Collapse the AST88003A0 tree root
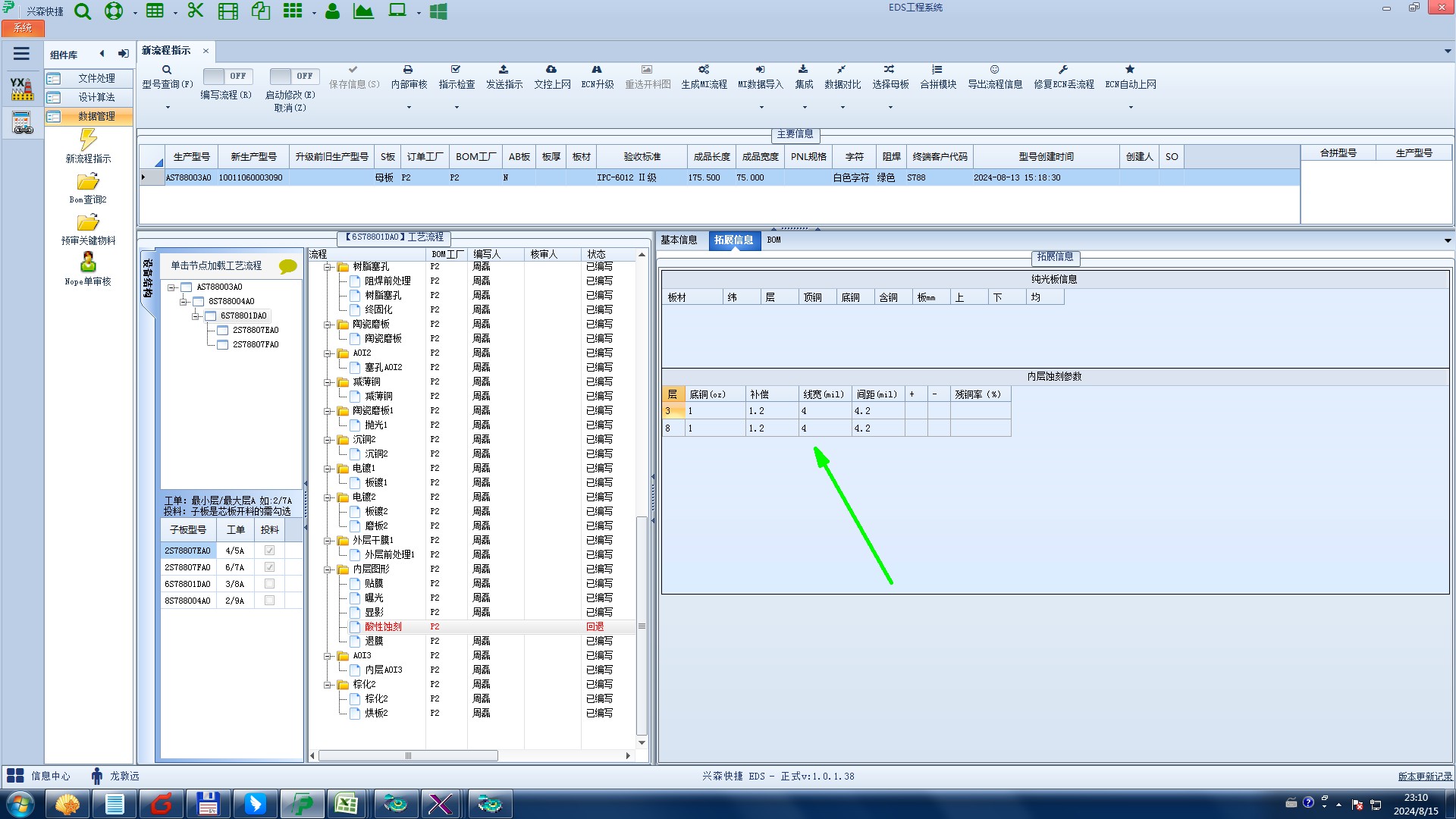Image resolution: width=1456 pixels, height=819 pixels. click(x=172, y=287)
